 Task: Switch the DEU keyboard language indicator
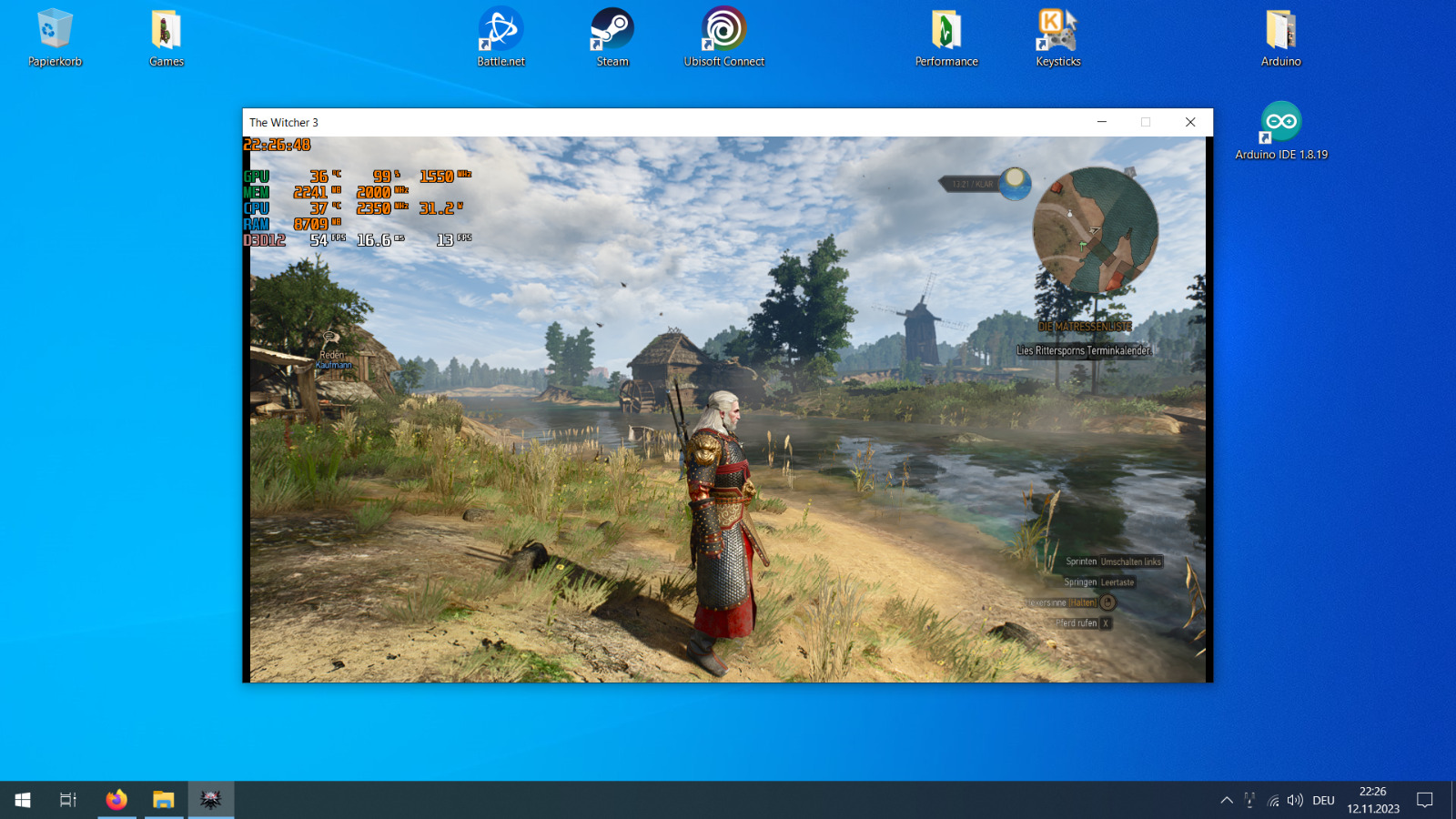(1324, 801)
